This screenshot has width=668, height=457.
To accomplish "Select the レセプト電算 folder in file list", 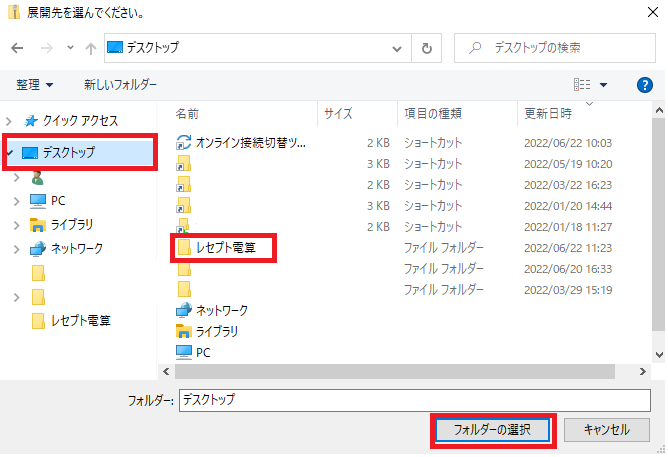I will [x=216, y=247].
